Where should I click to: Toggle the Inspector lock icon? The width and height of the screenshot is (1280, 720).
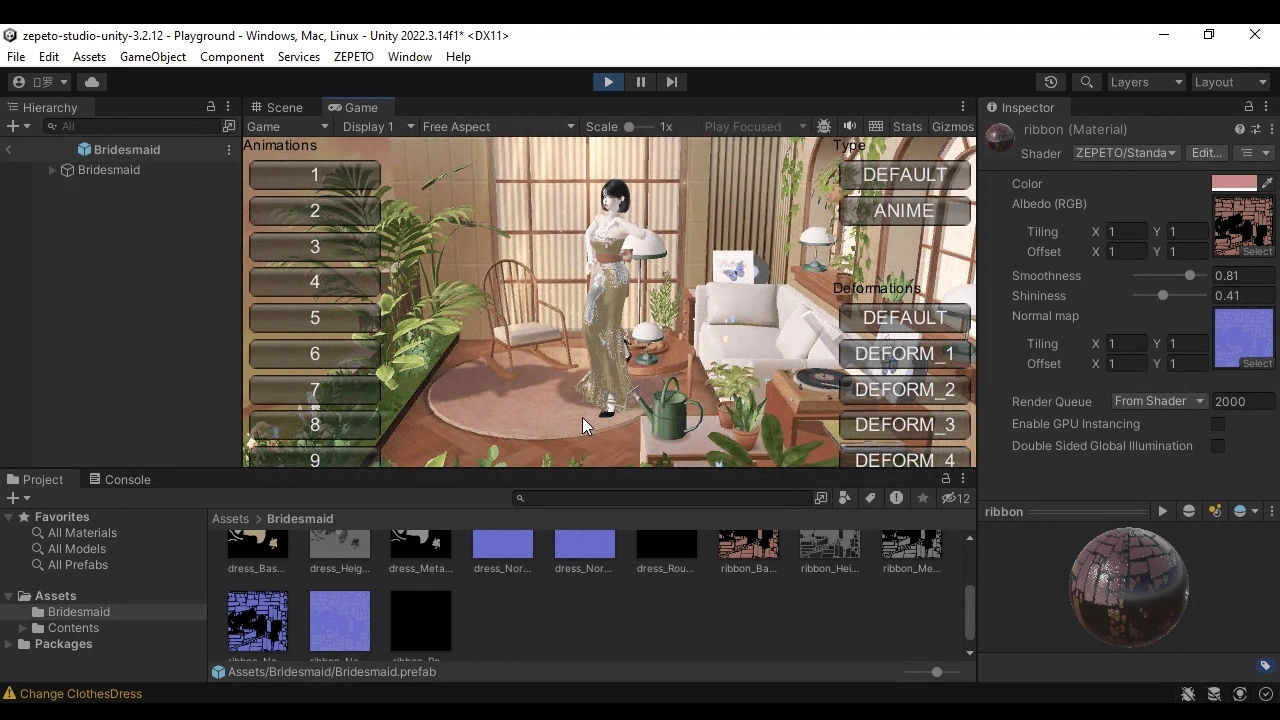pos(1248,107)
